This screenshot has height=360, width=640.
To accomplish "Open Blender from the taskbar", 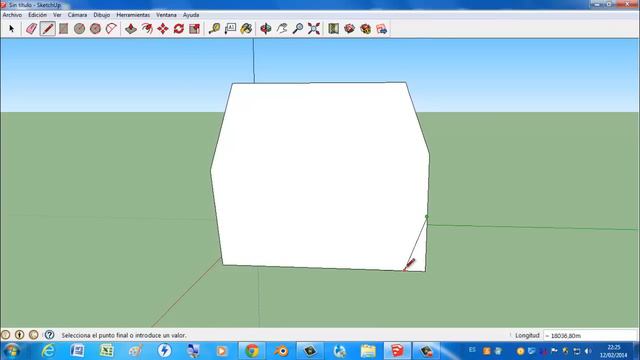I will coord(281,351).
